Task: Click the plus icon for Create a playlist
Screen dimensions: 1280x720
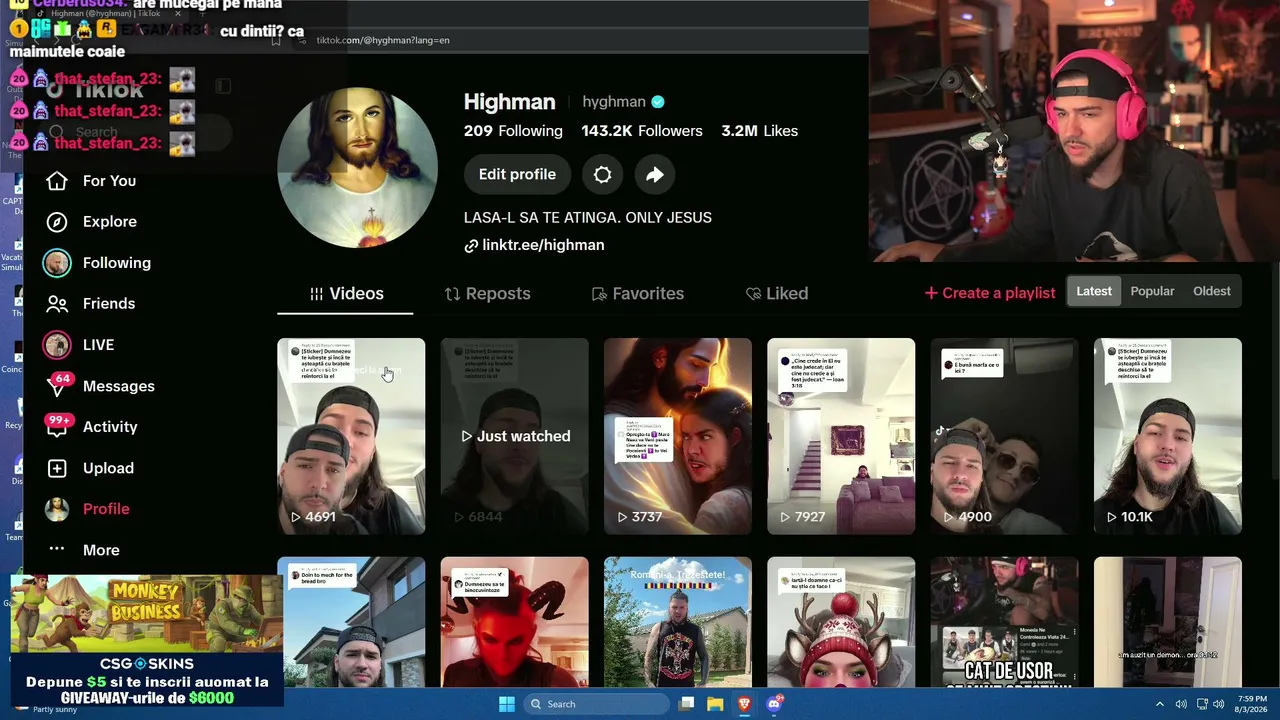Action: click(931, 293)
